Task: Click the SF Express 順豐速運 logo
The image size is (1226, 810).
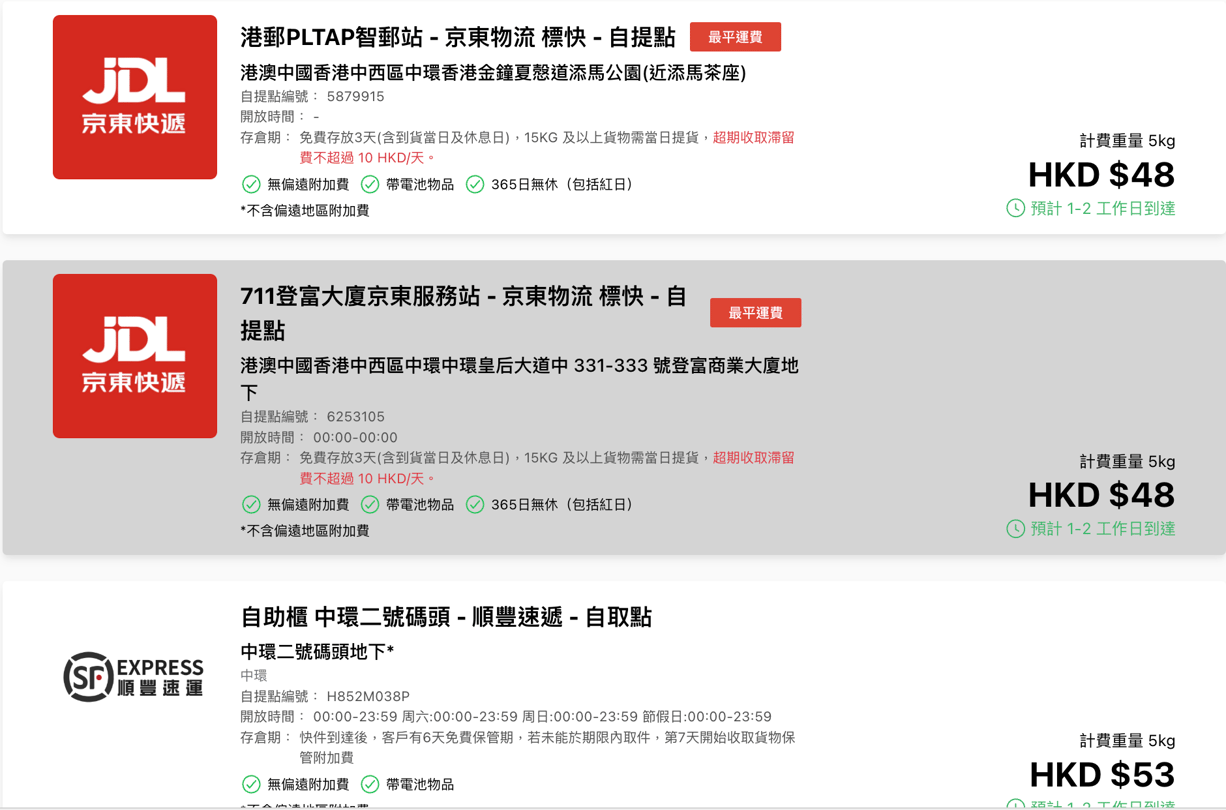Action: [134, 675]
